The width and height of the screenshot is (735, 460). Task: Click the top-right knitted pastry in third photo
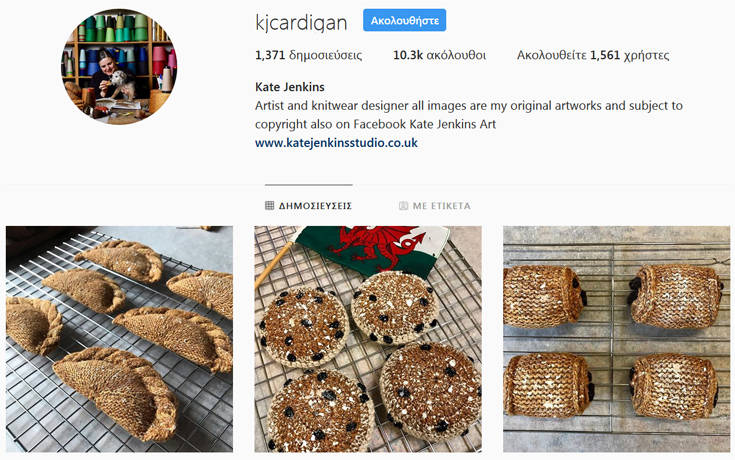coord(675,296)
